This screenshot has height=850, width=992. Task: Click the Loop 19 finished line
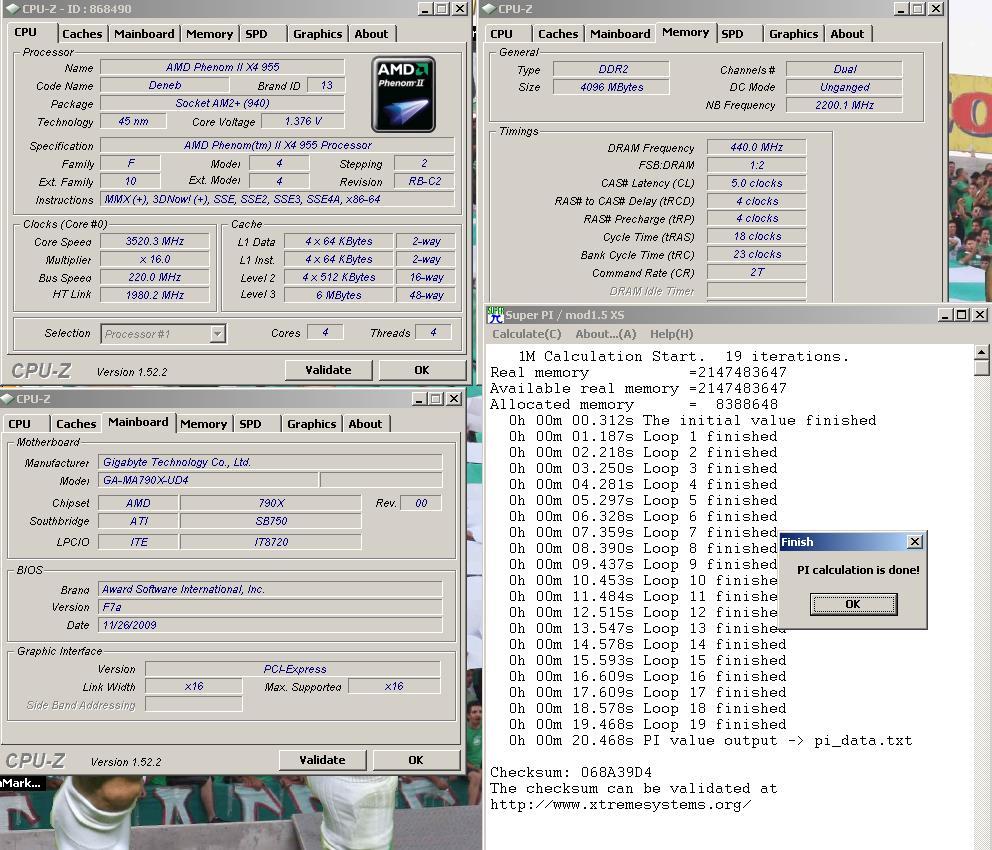pyautogui.click(x=647, y=725)
